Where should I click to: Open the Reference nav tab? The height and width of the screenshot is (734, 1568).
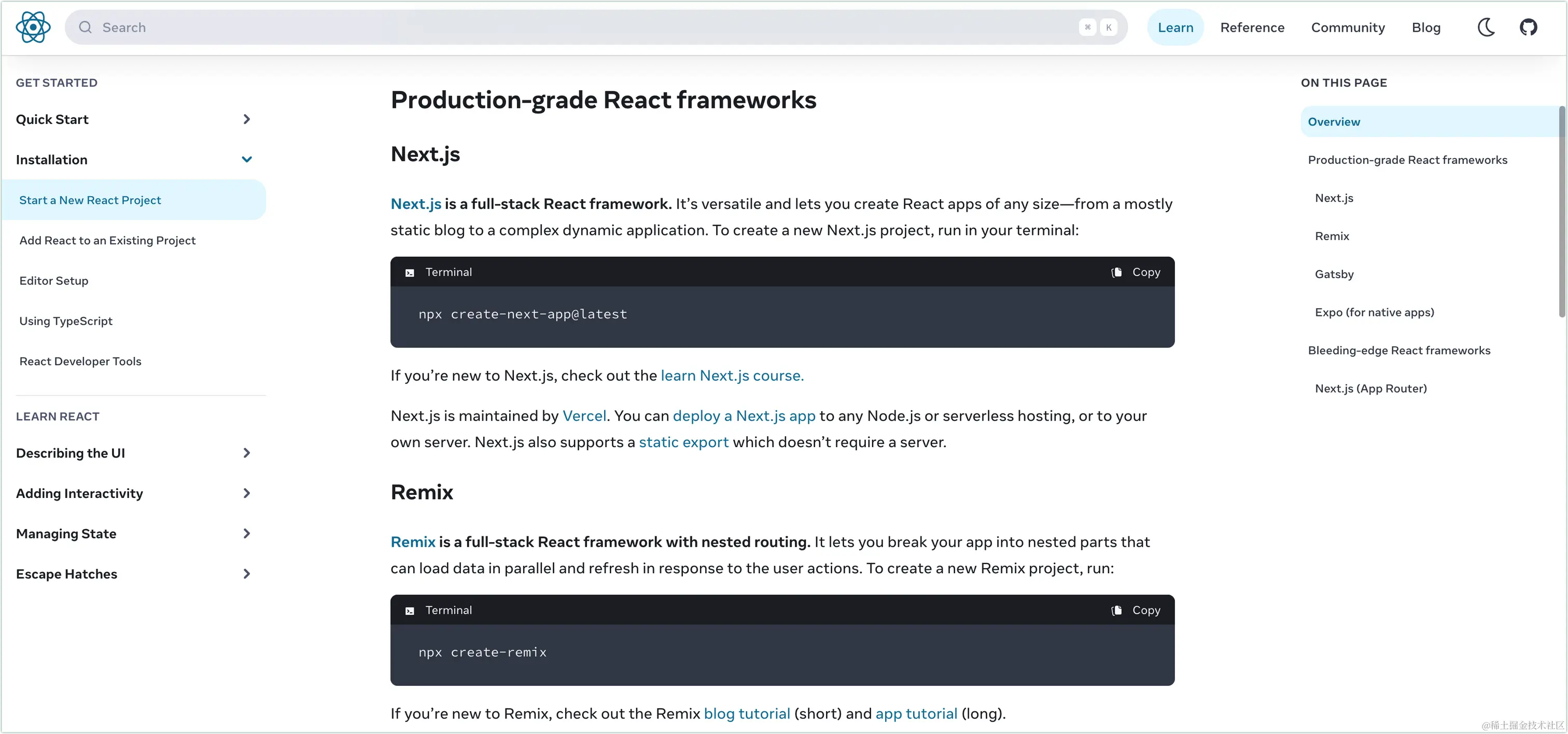(x=1252, y=27)
